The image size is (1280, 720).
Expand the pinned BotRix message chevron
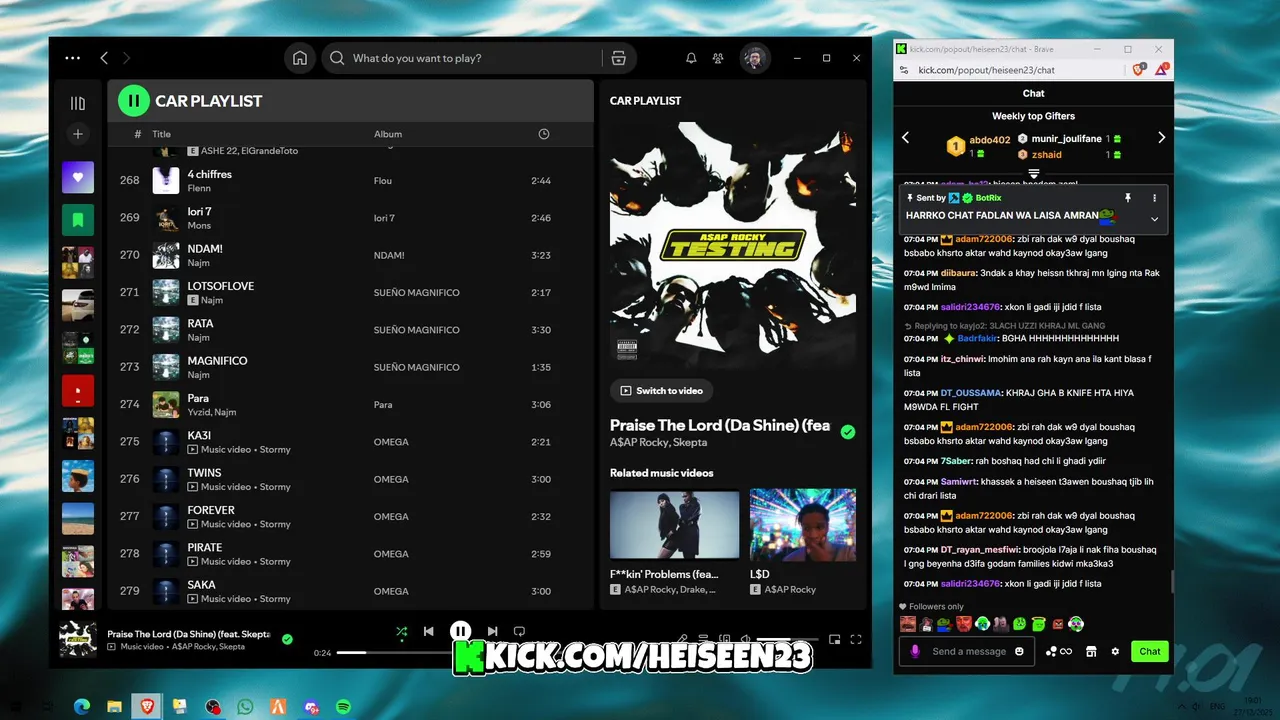1154,219
